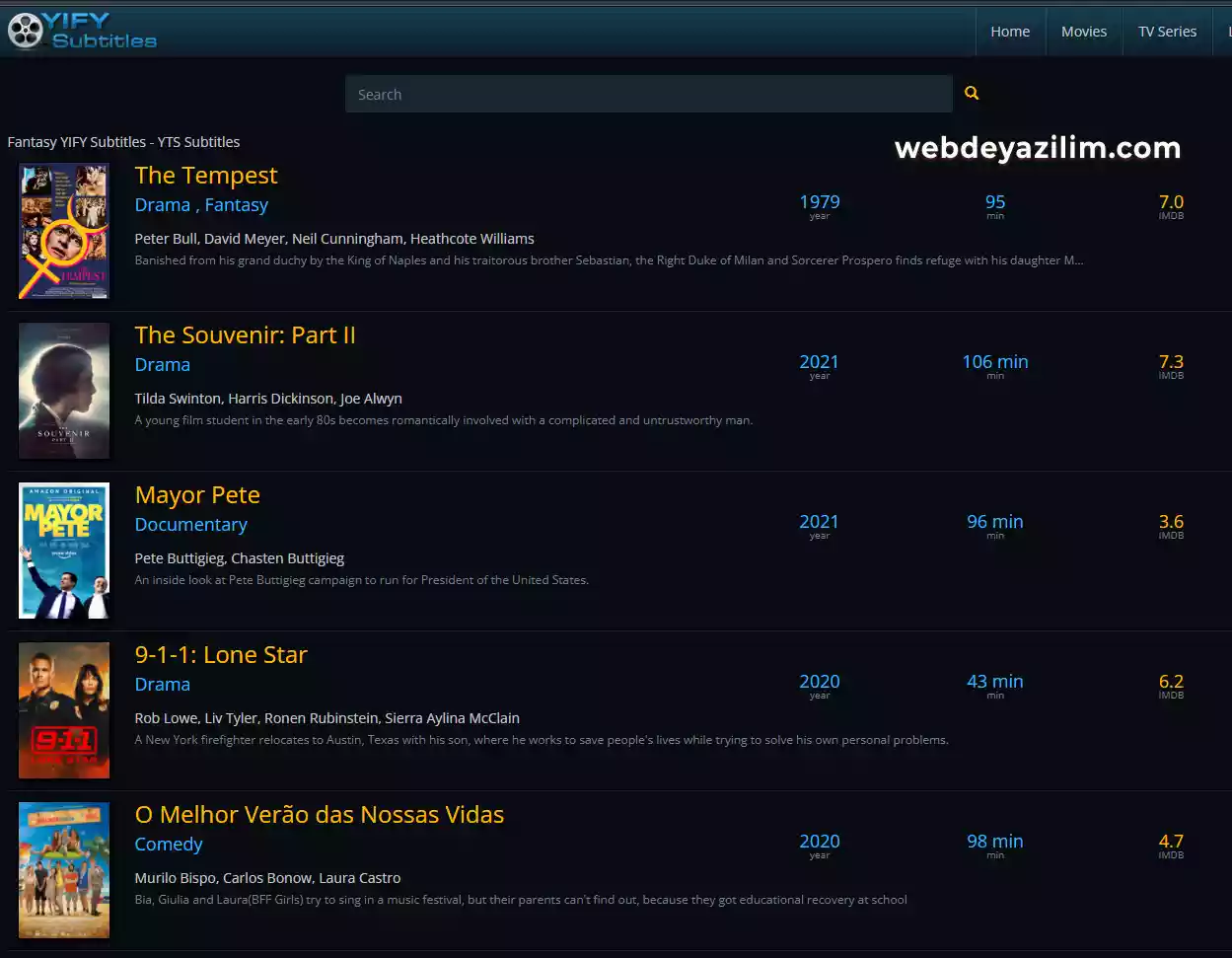The width and height of the screenshot is (1232, 958).
Task: Click the 2021 year of The Souvenir: Part II
Action: 820,362
